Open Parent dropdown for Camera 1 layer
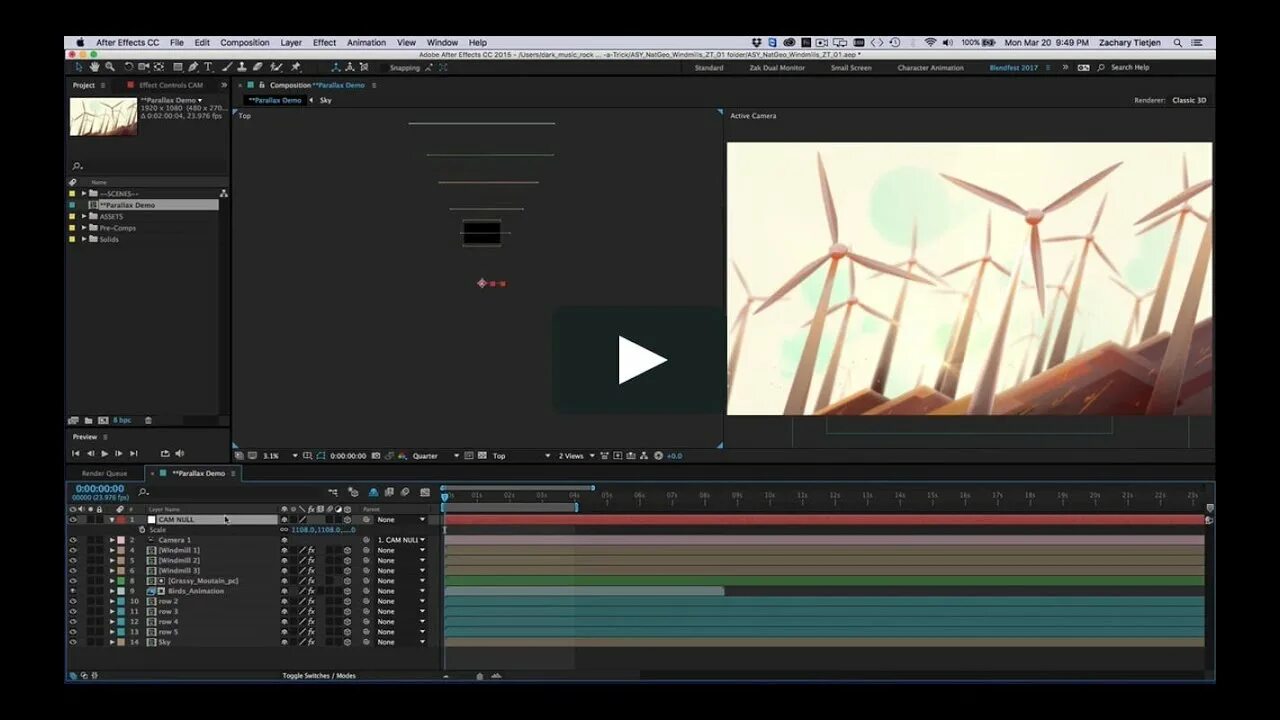 400,540
